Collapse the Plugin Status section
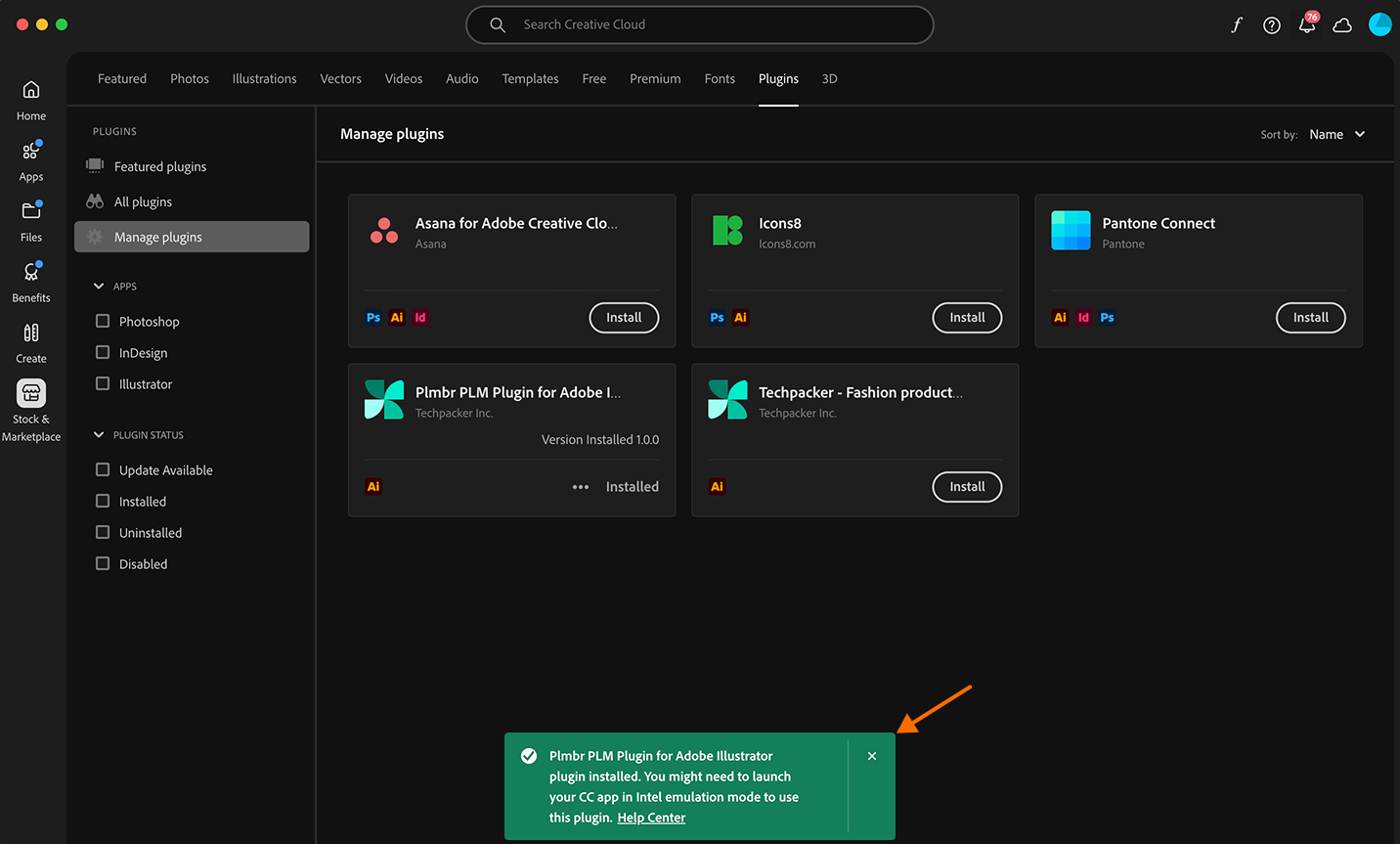Viewport: 1400px width, 844px height. click(99, 434)
